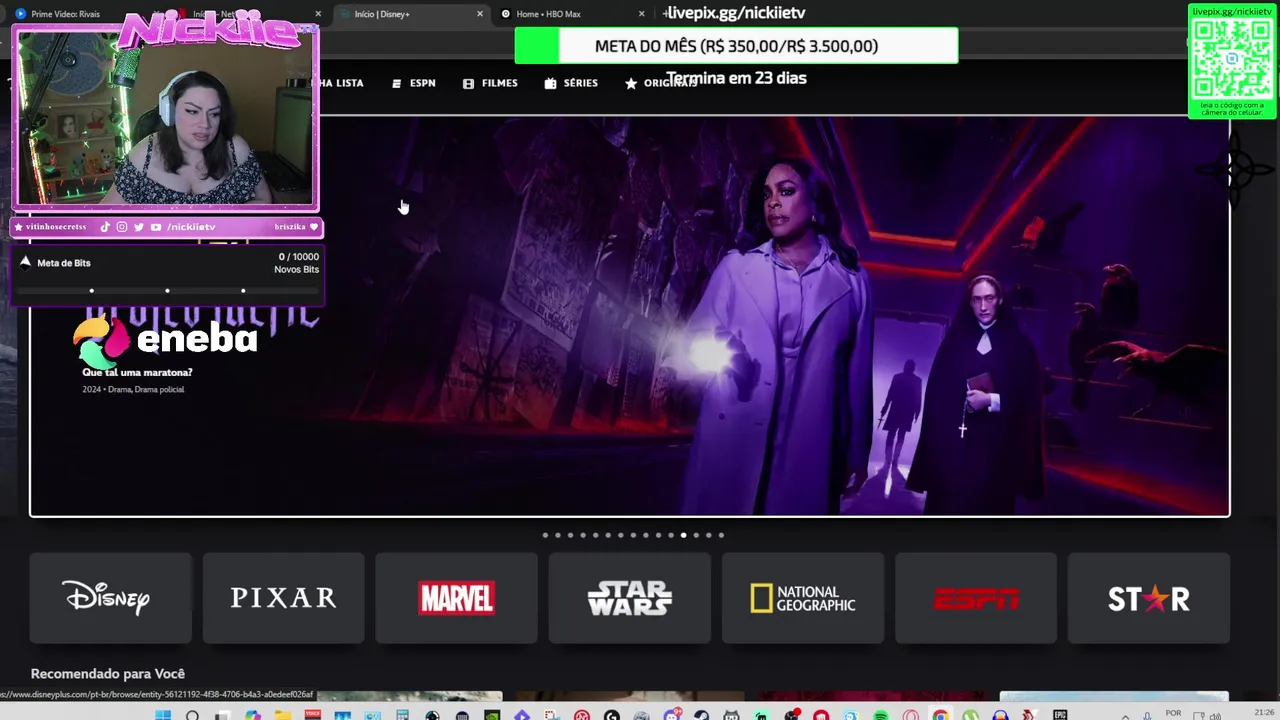Select the Início | Disney+ browser tab

point(400,14)
